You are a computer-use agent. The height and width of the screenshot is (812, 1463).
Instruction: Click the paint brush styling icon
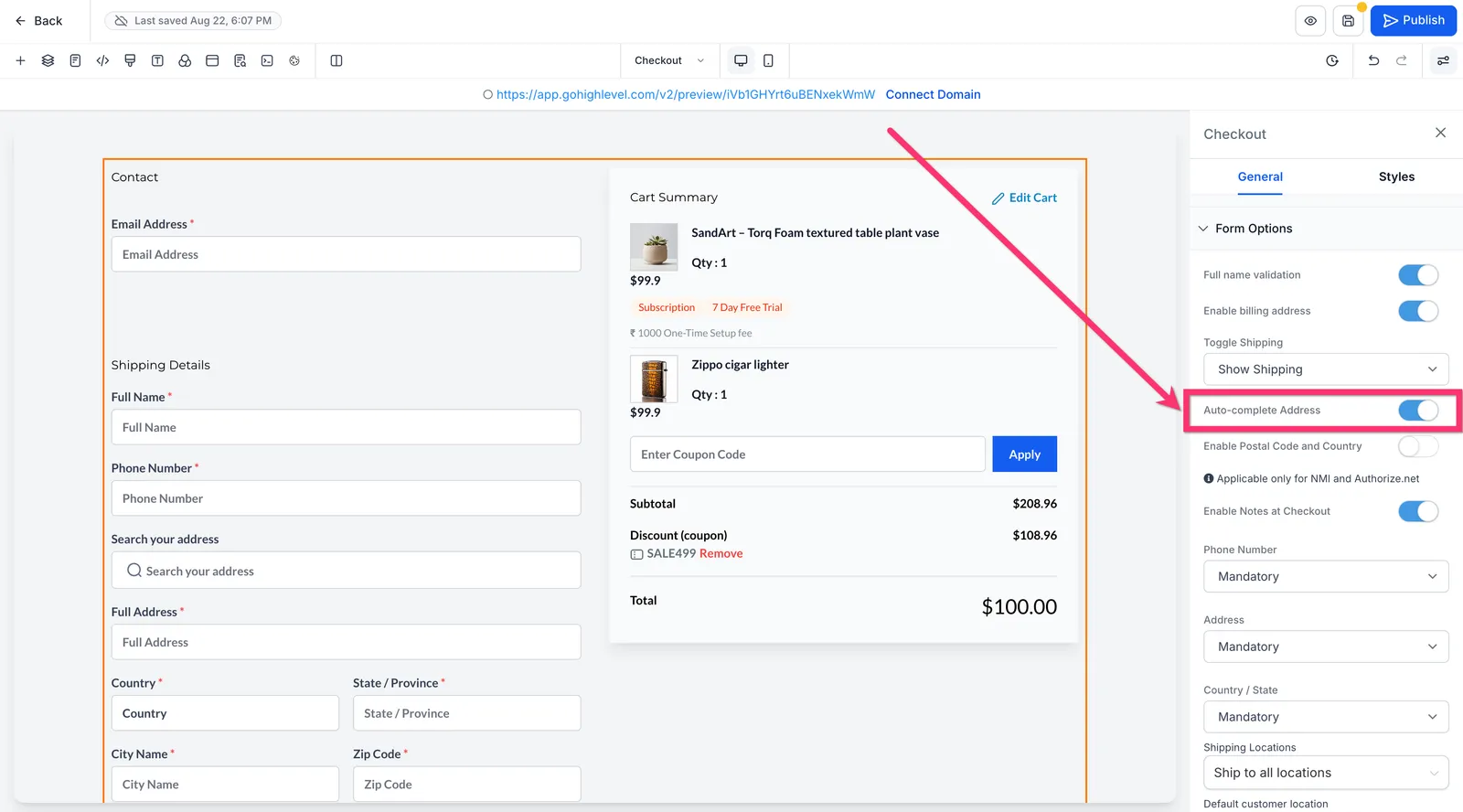point(130,60)
